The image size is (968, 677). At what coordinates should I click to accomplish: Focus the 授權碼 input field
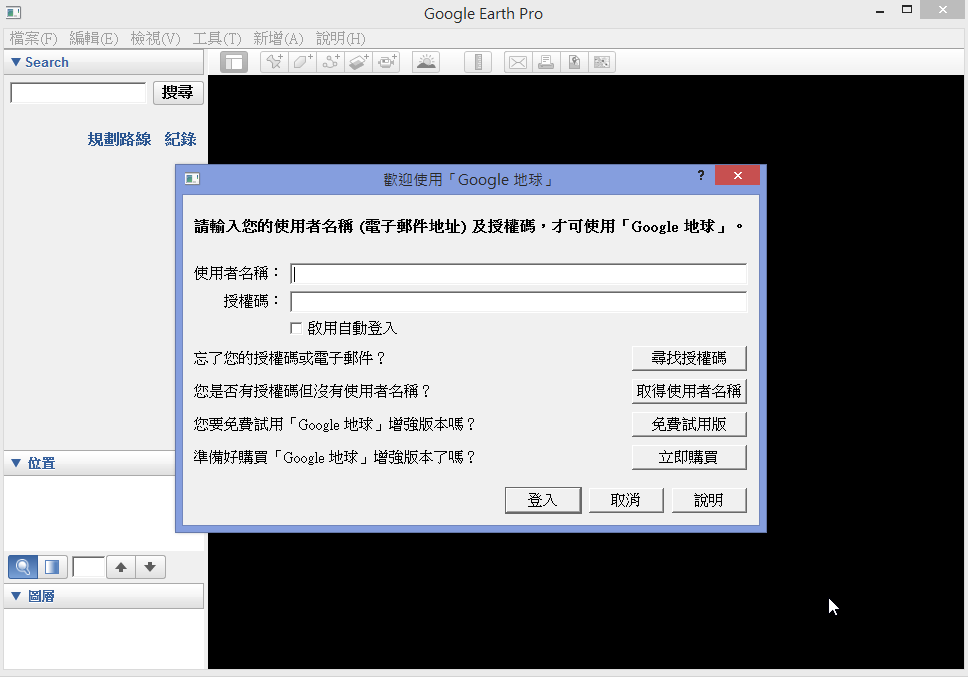(519, 302)
